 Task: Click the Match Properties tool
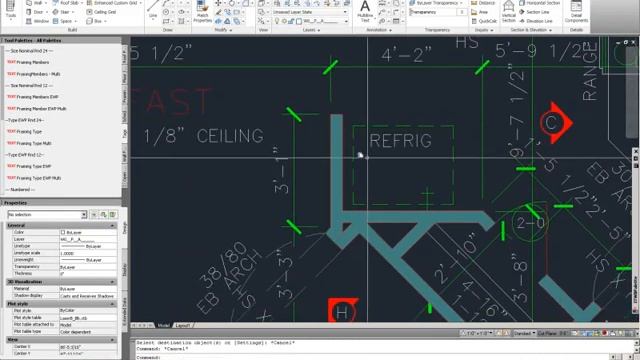tap(202, 11)
